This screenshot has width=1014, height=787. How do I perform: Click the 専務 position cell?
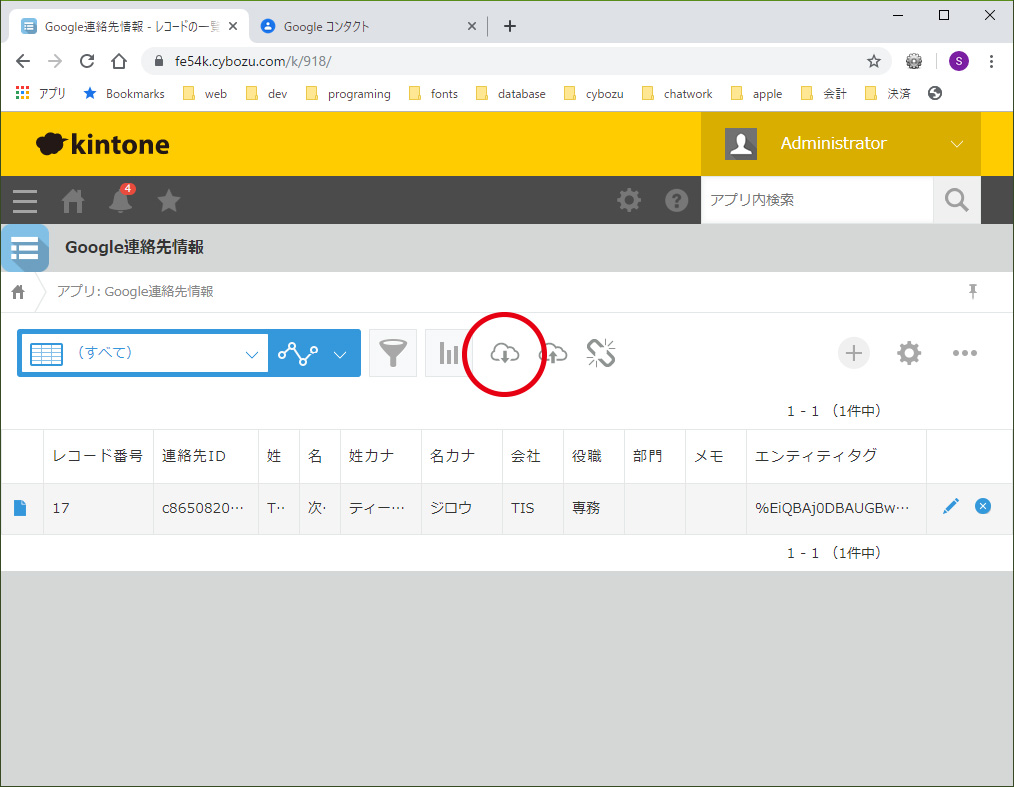pyautogui.click(x=593, y=508)
